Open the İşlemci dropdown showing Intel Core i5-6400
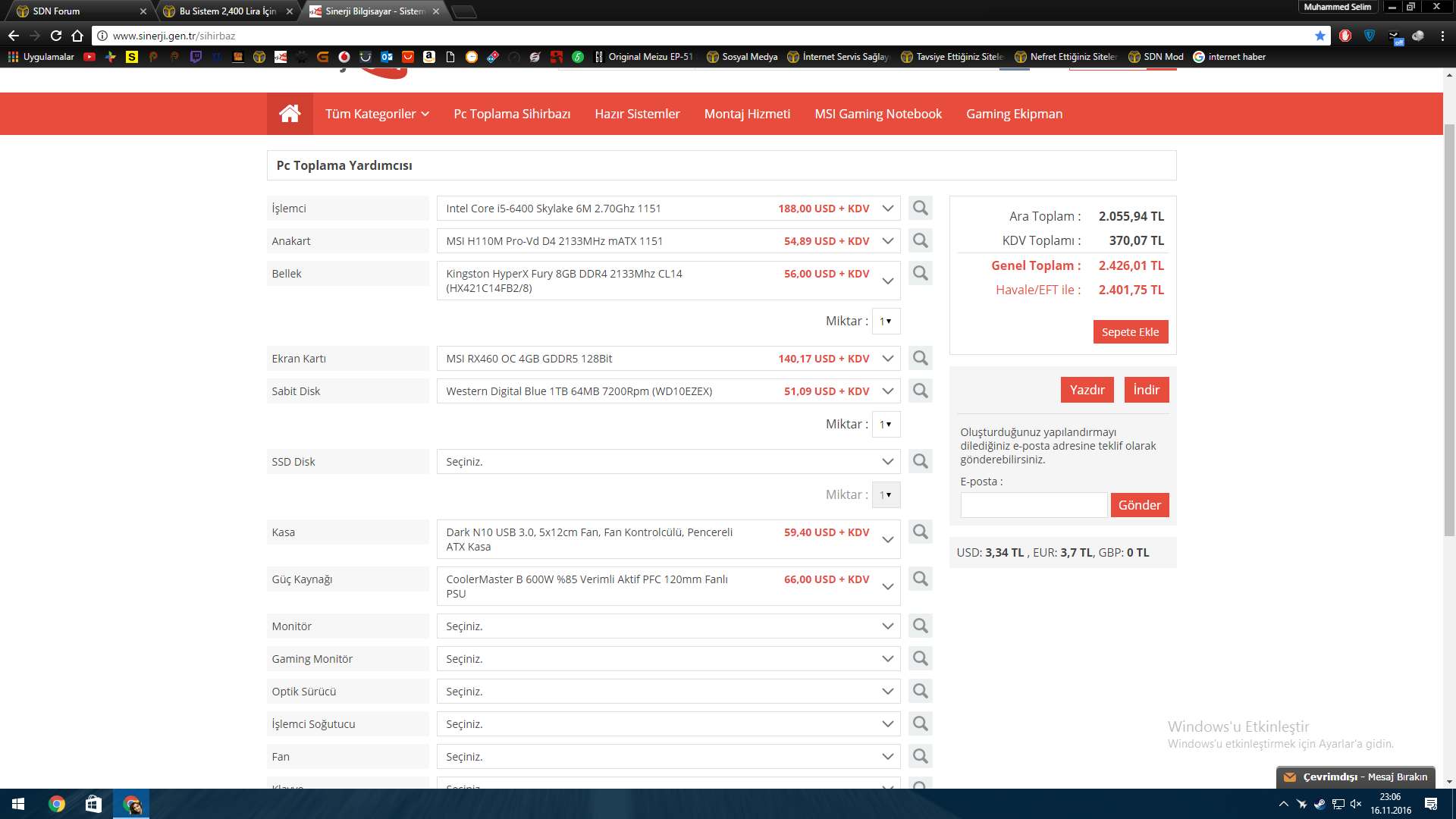The image size is (1456, 819). coord(668,209)
